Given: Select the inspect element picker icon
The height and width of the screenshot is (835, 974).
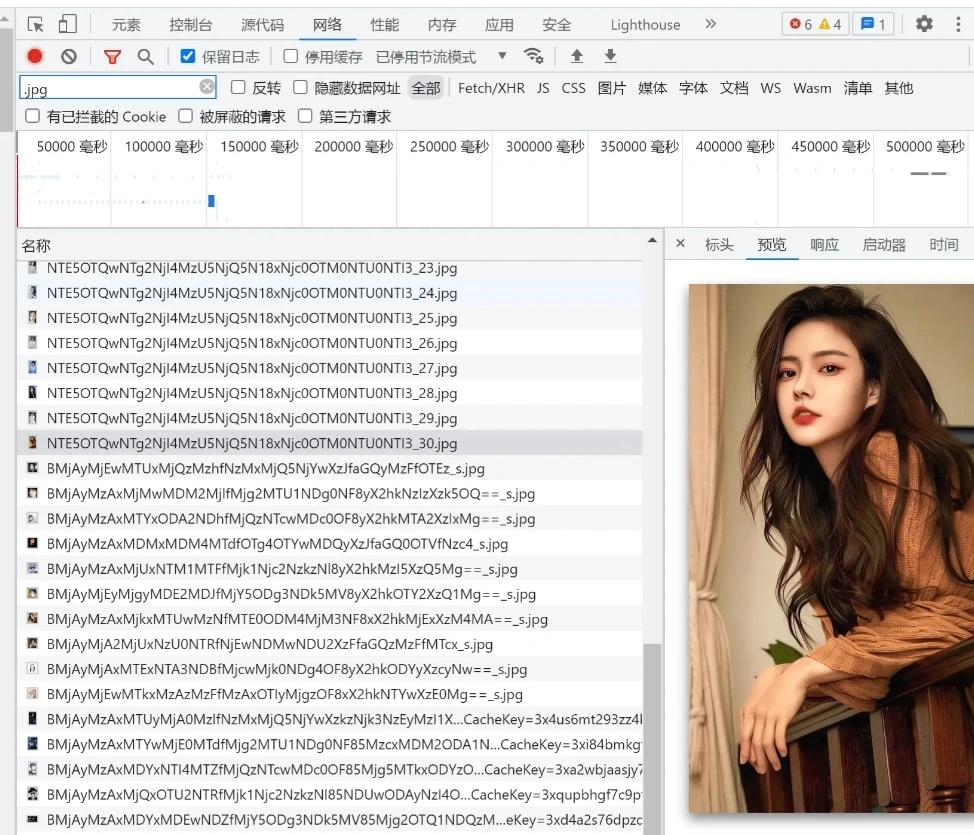Looking at the screenshot, I should pyautogui.click(x=35, y=24).
